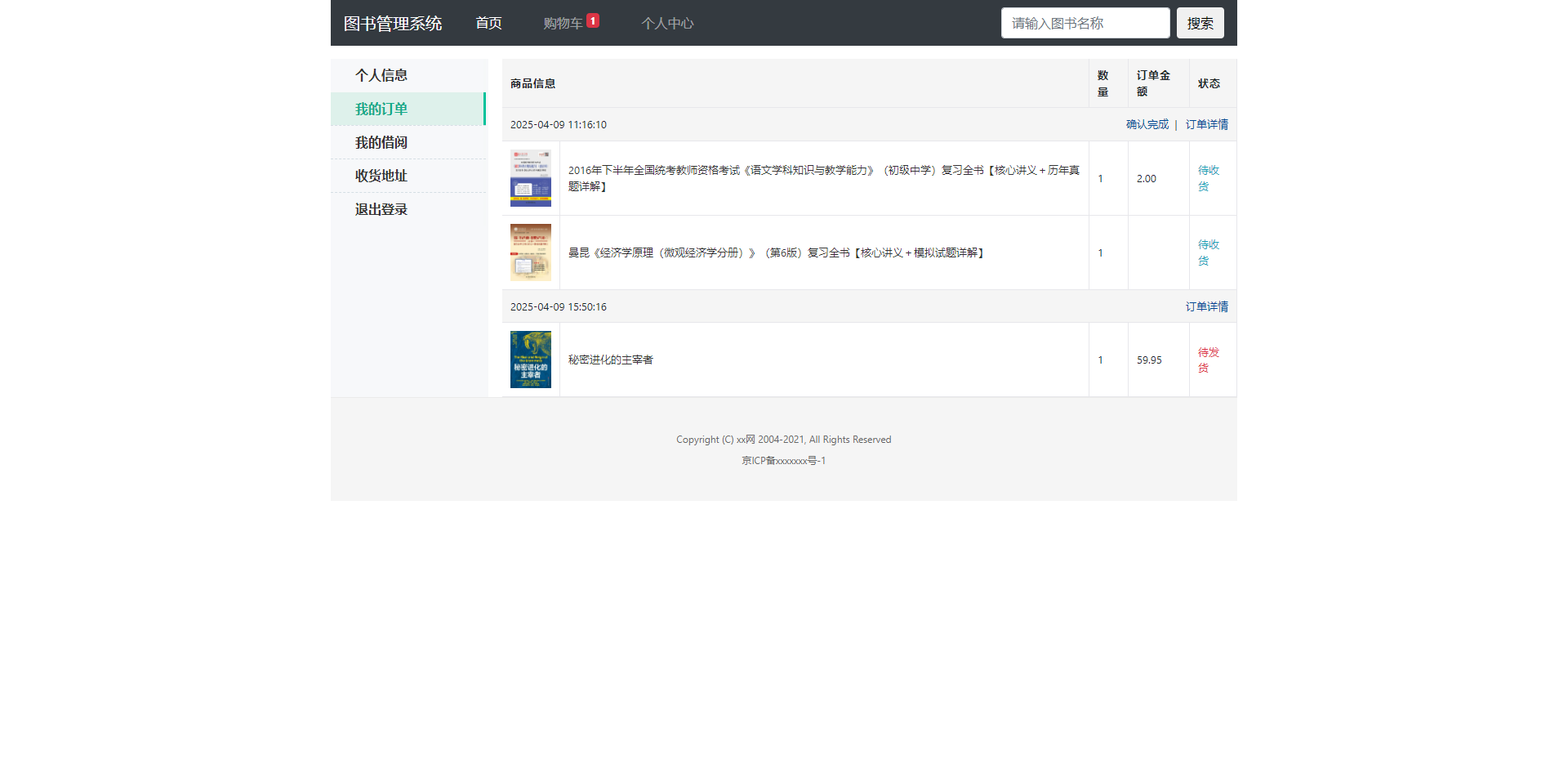The image size is (1568, 764).
Task: Click the quantity 1 of 秘密进化的主宰者
Action: point(1100,360)
